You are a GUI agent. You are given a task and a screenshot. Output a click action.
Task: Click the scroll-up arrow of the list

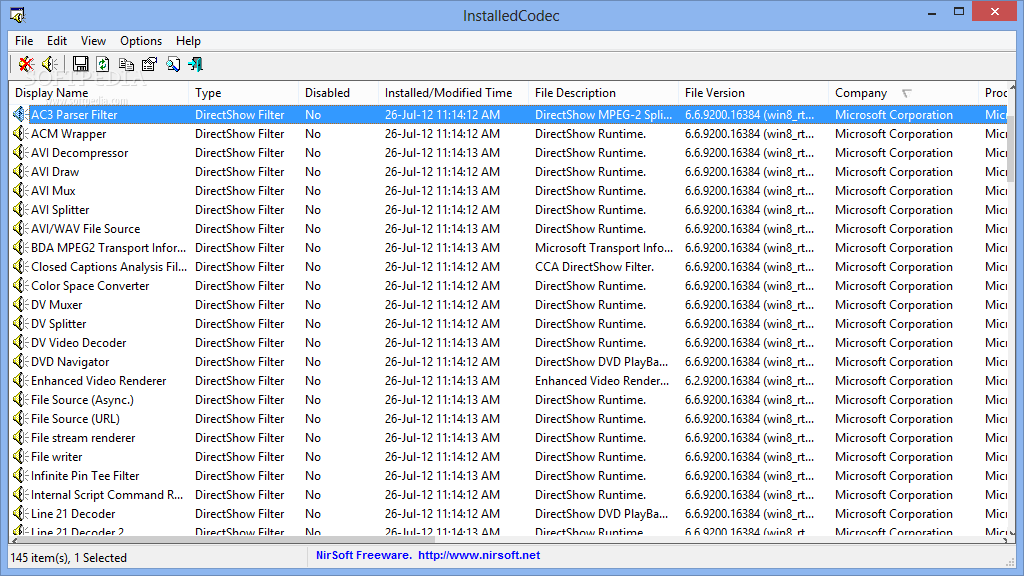pyautogui.click(x=1012, y=87)
